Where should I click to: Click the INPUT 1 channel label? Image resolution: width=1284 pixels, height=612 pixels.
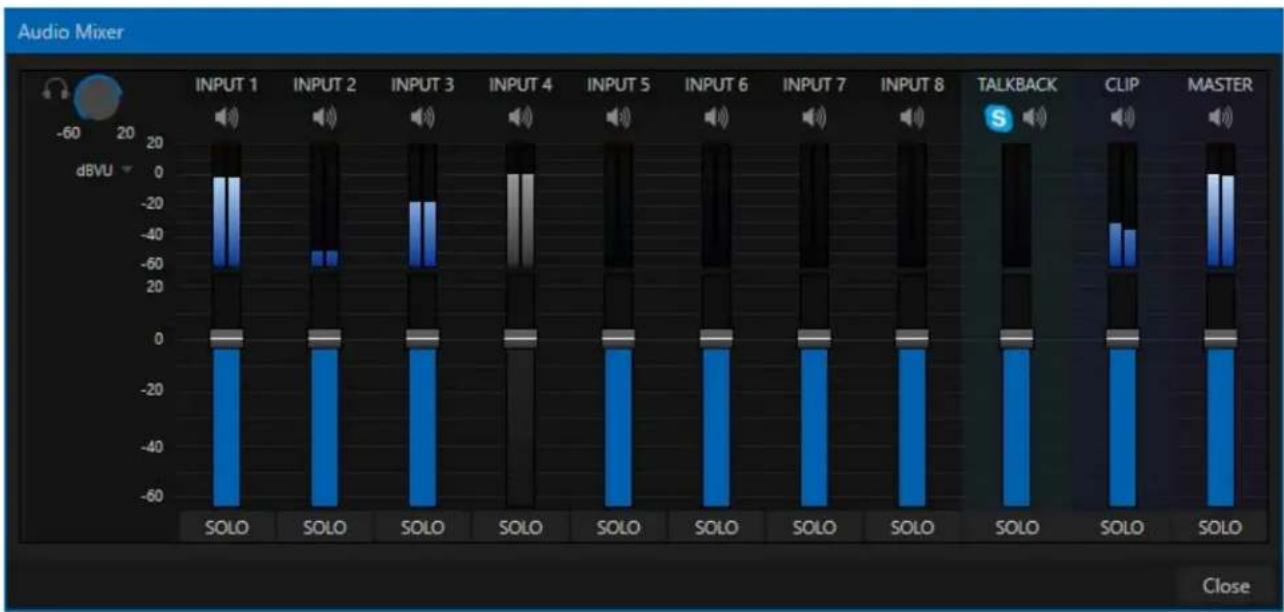coord(226,86)
